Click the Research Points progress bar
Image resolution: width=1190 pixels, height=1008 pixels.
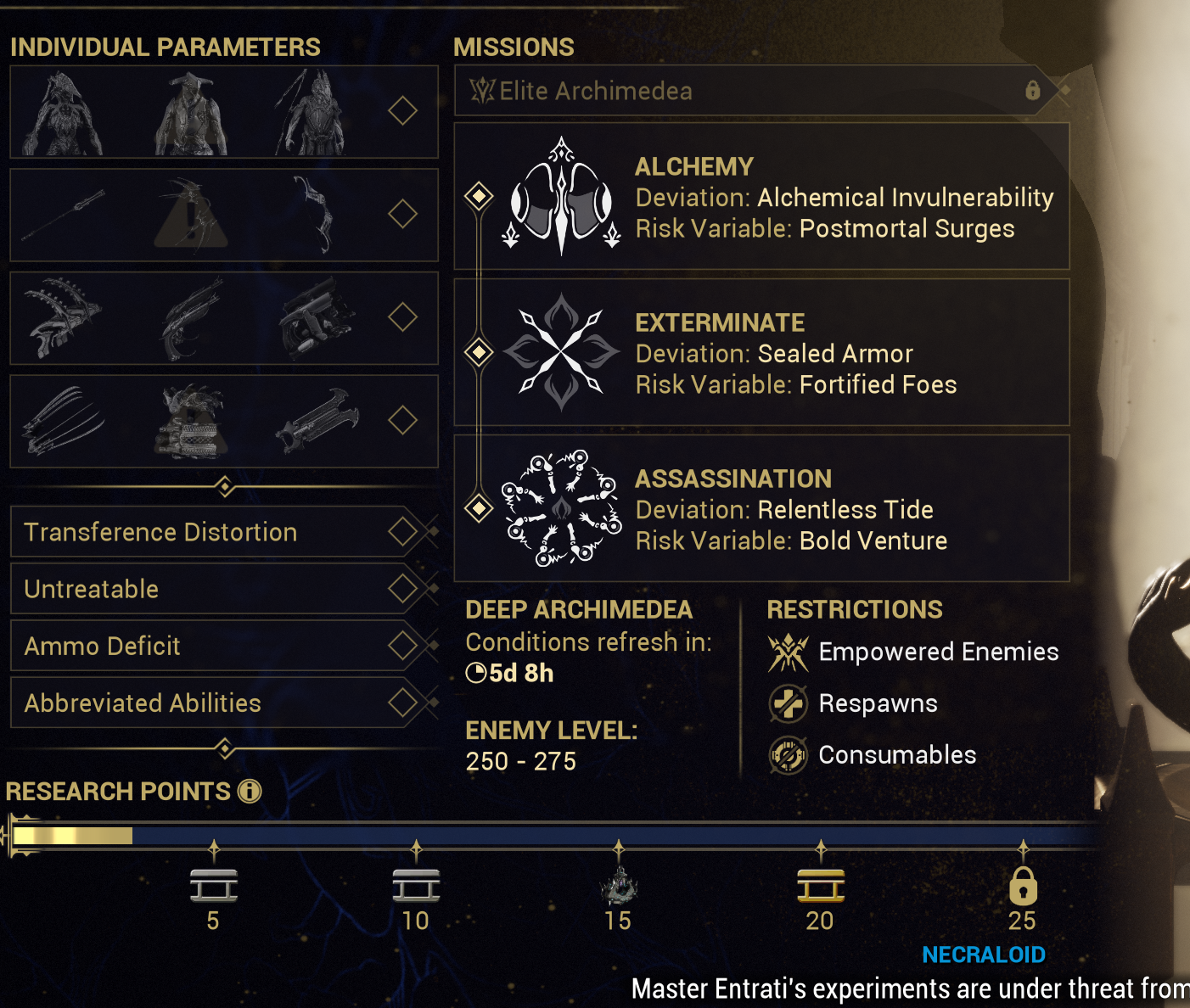[x=552, y=836]
